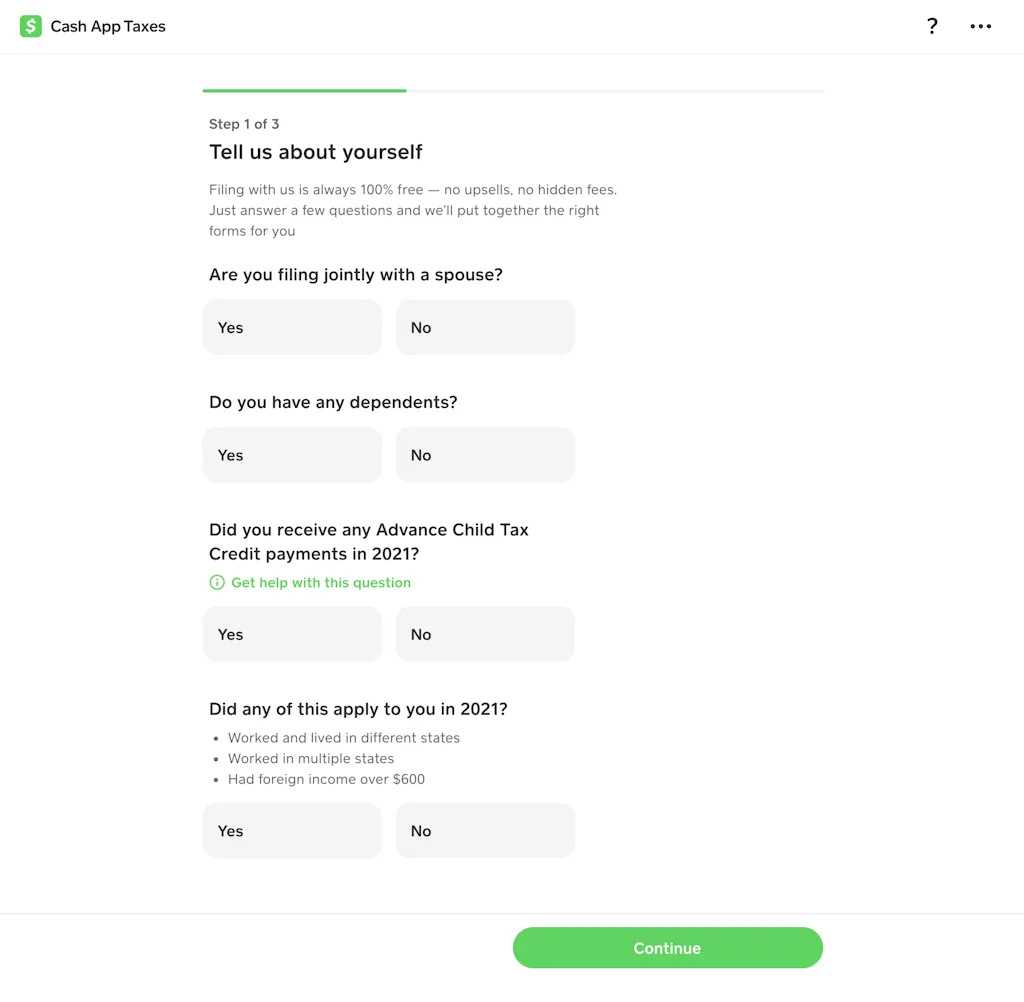Choose Yes for having dependents
This screenshot has width=1024, height=1002.
pyautogui.click(x=292, y=454)
